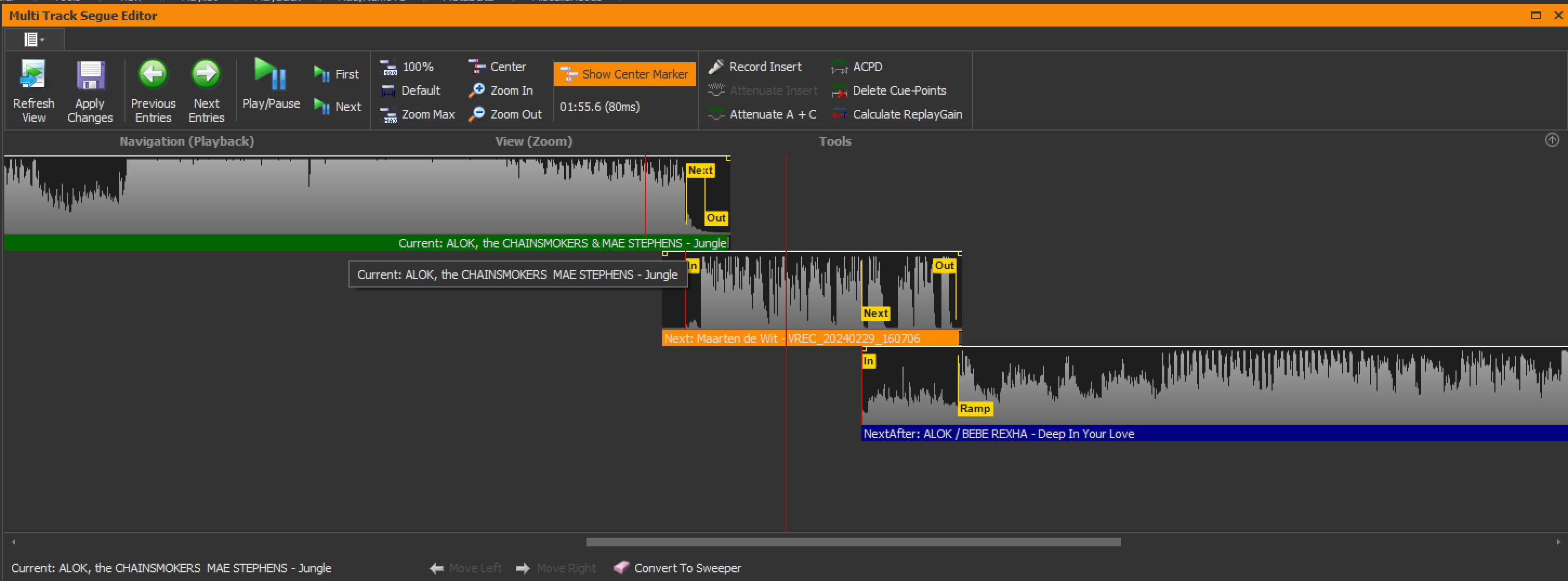The height and width of the screenshot is (581, 1568).
Task: Apply Changes with the floppy disk icon
Action: coord(90,75)
